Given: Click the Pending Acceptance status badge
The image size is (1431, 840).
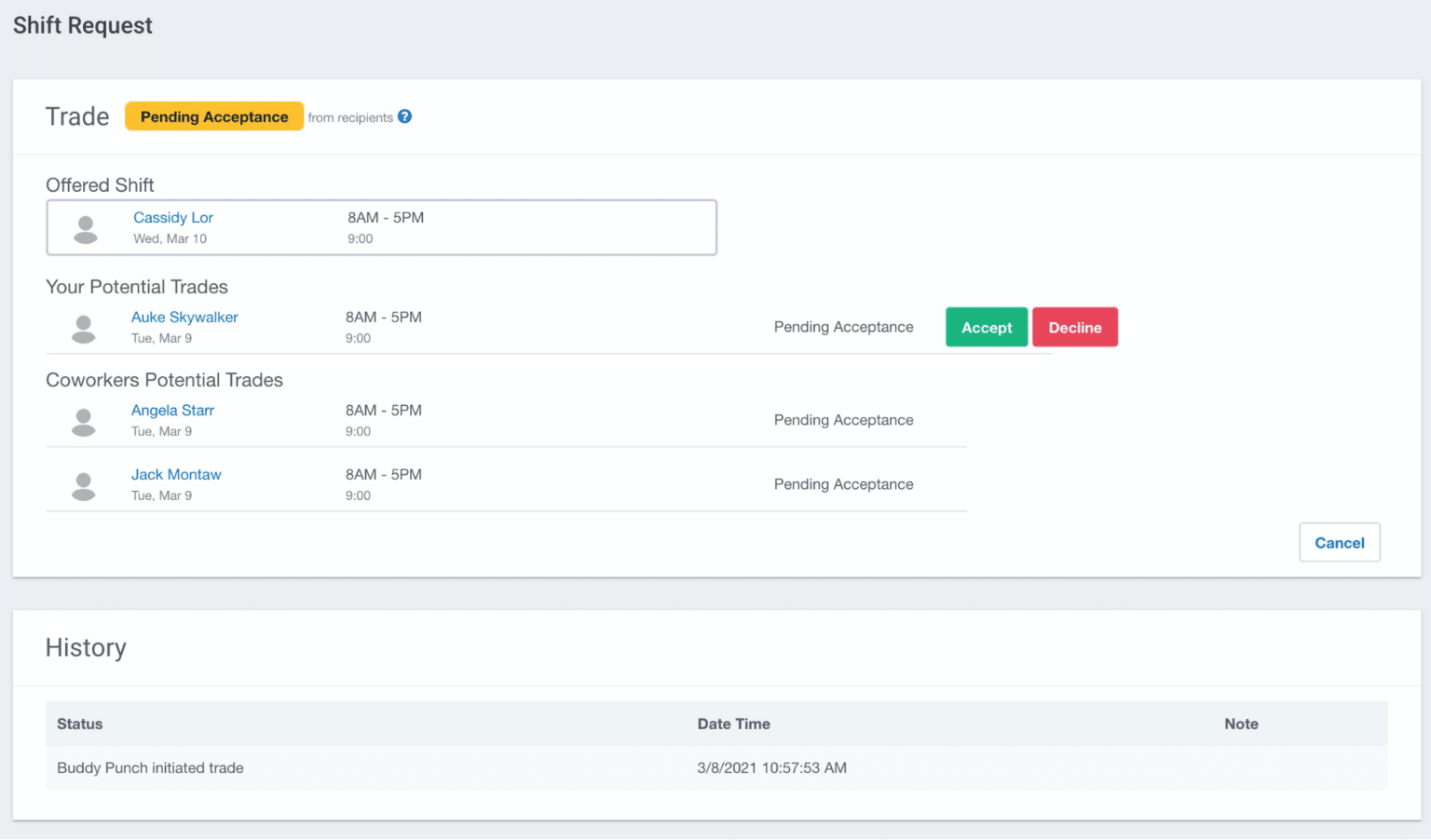Looking at the screenshot, I should click(x=213, y=115).
